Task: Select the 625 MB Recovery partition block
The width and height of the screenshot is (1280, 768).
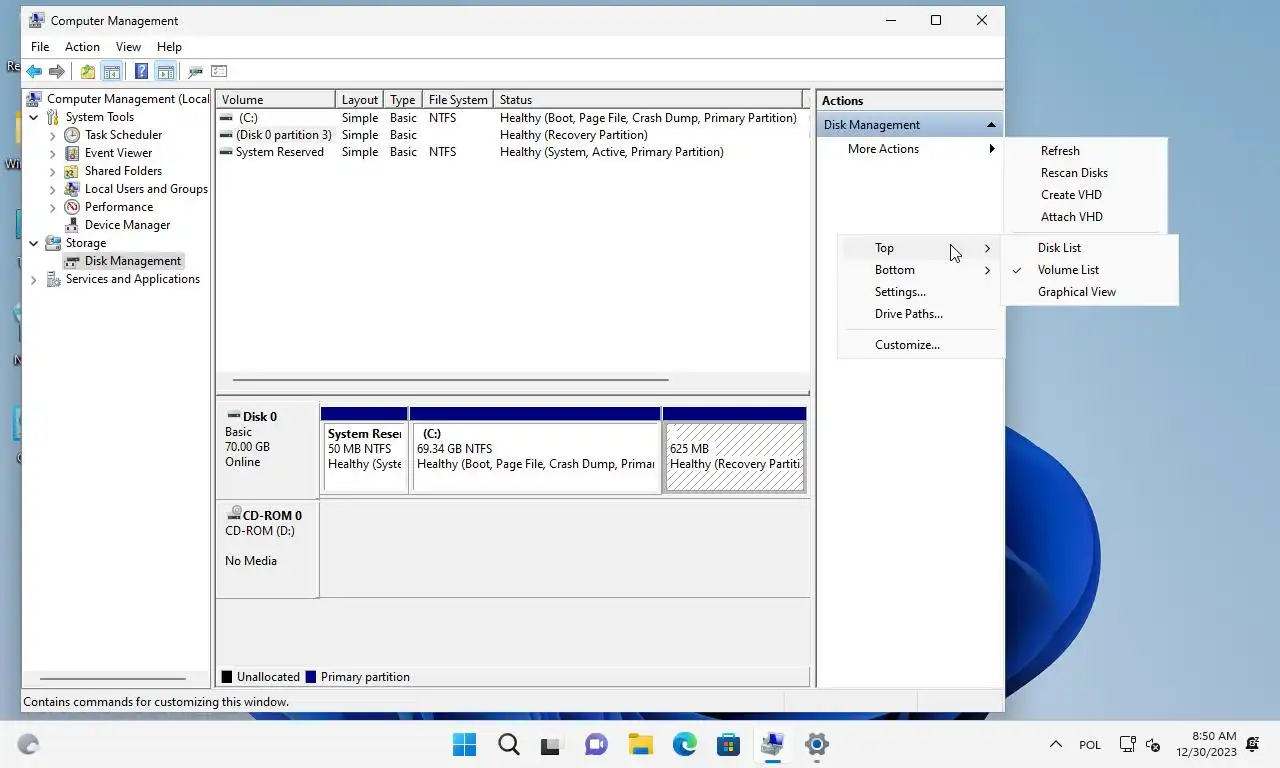Action: (735, 457)
